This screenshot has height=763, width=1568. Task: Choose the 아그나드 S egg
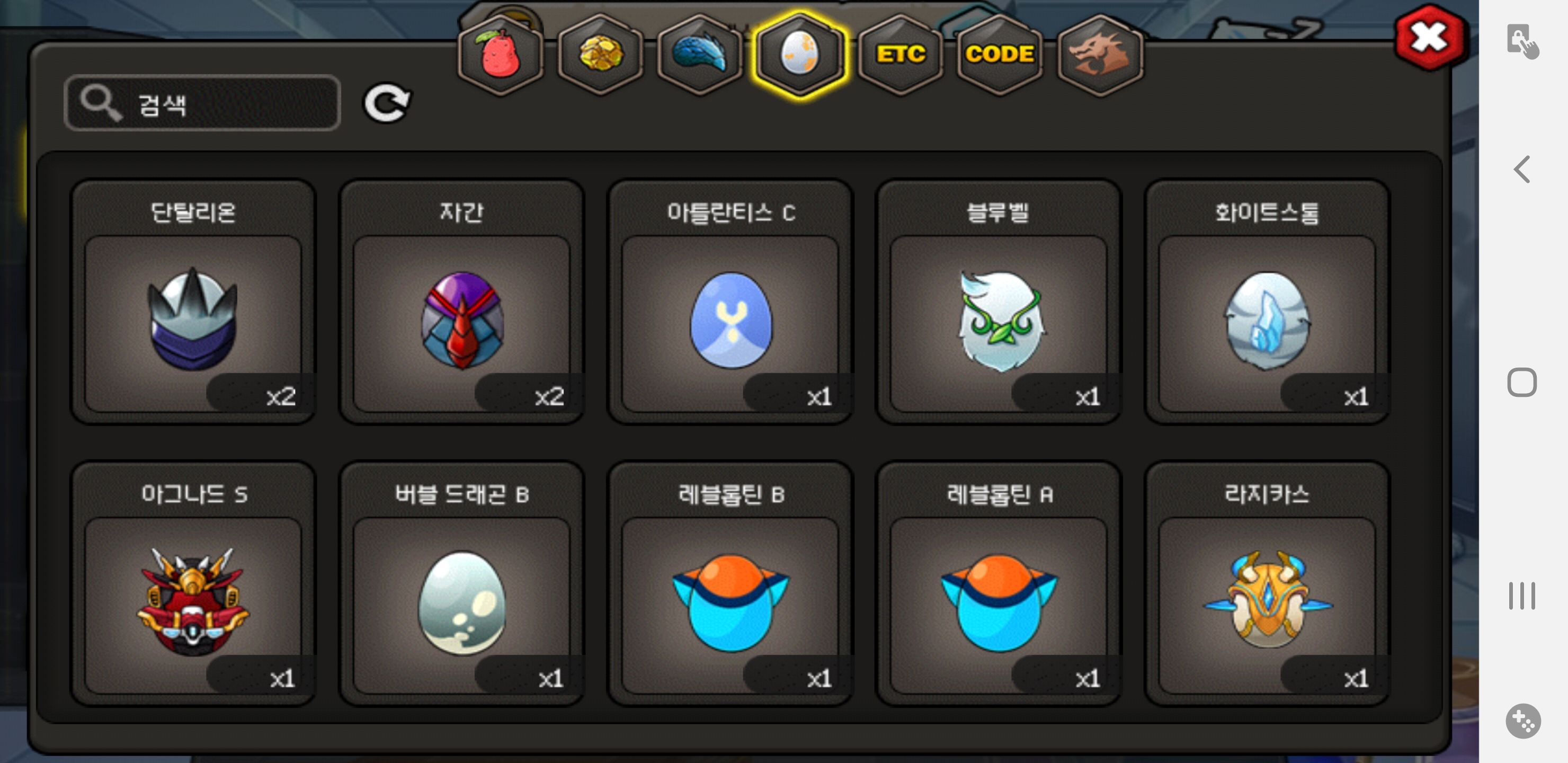[x=193, y=583]
